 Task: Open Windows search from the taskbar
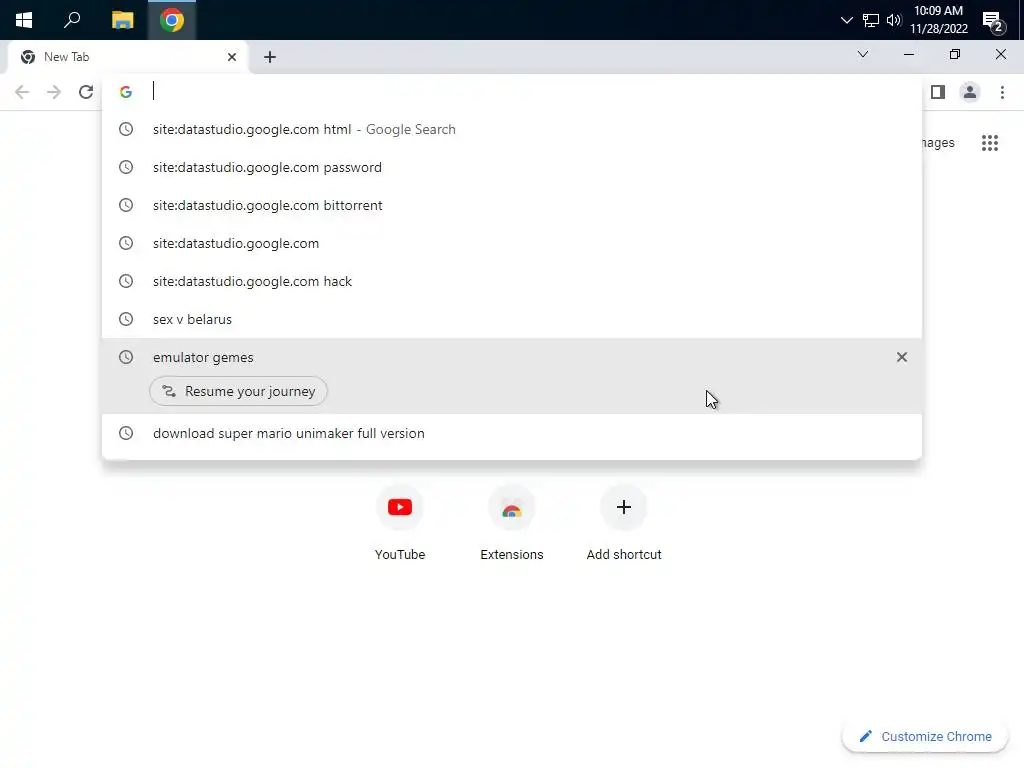(x=72, y=20)
